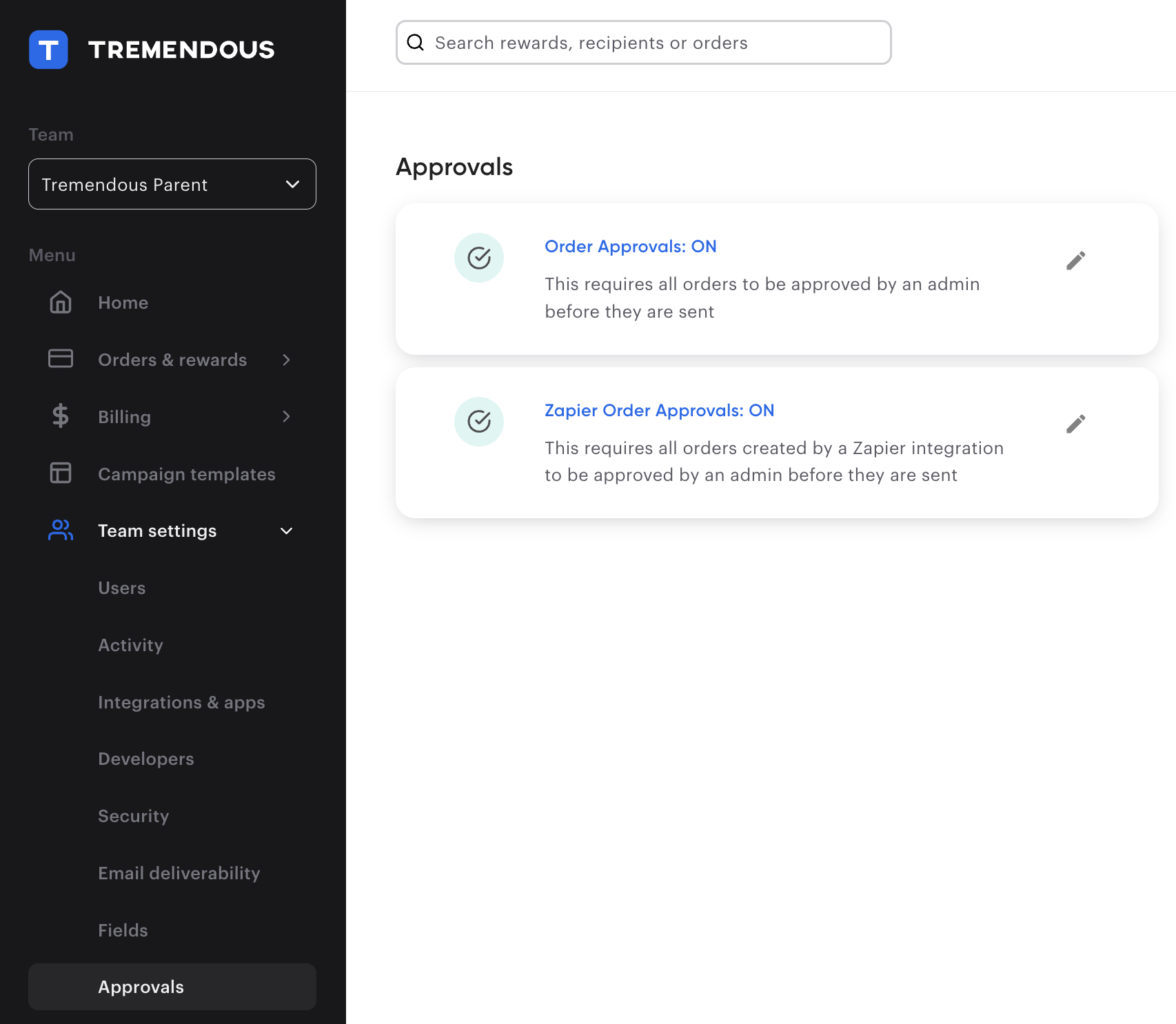Screen dimensions: 1176x1024
Task: Click the Home house icon
Action: [x=61, y=302]
